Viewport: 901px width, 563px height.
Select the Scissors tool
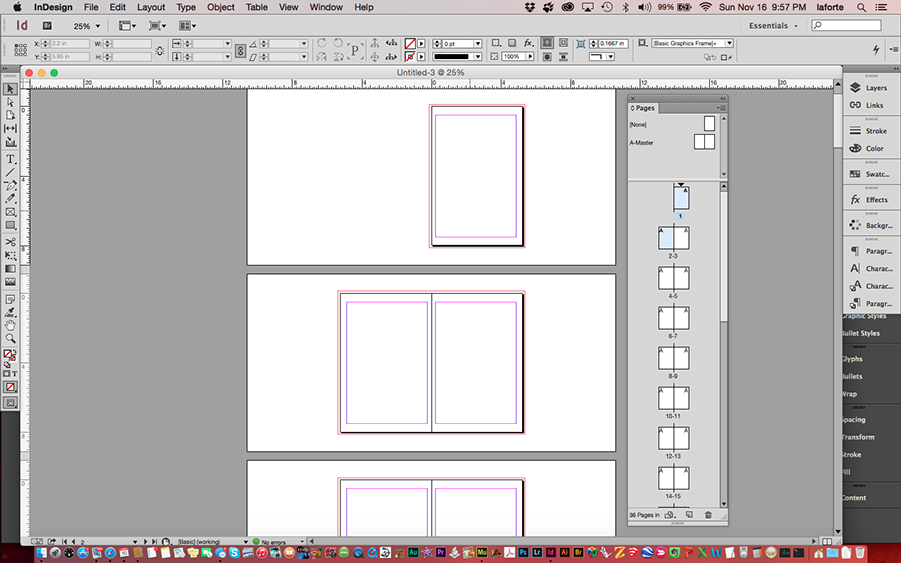pos(10,242)
